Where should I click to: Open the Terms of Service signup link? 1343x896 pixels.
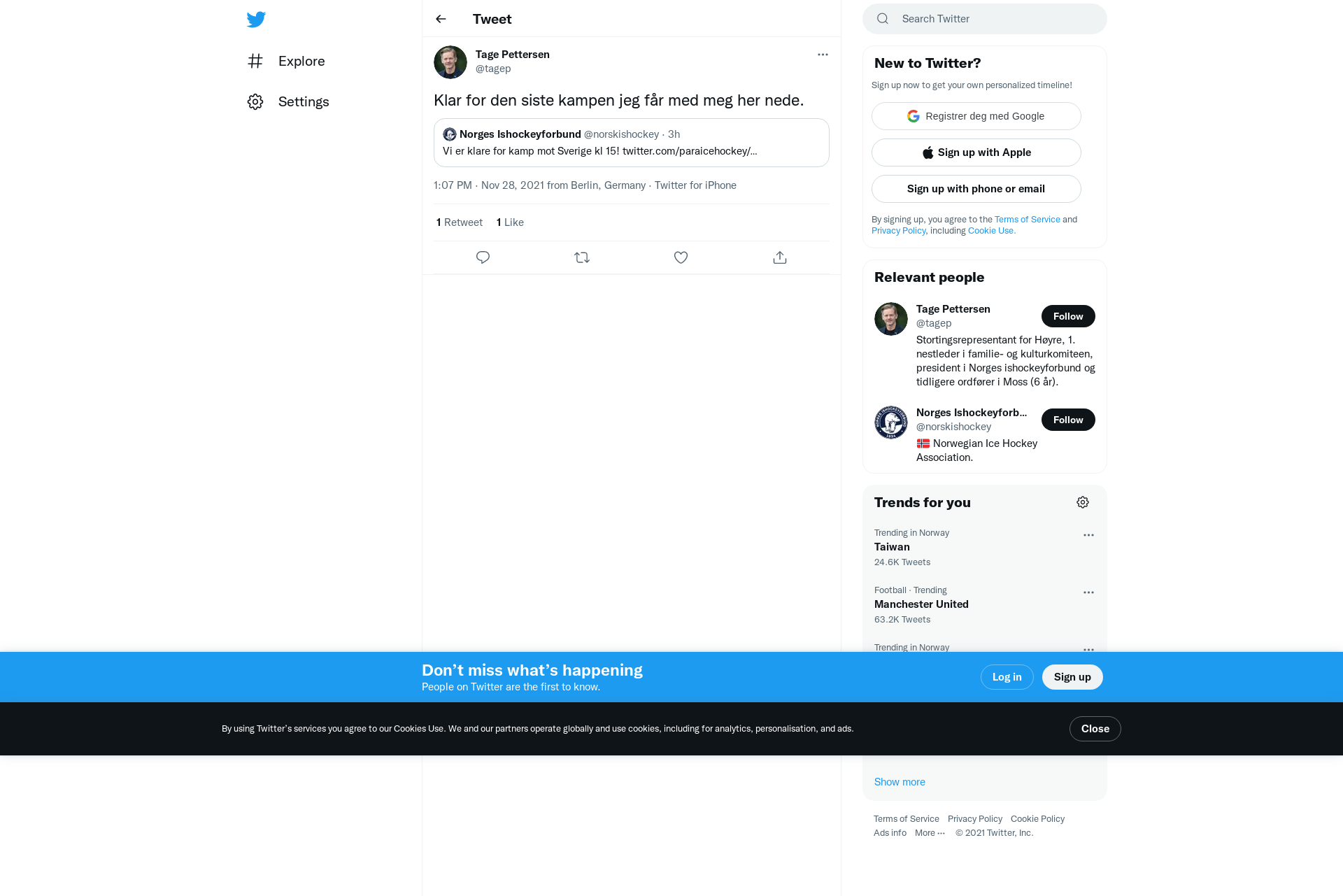[x=1027, y=220]
